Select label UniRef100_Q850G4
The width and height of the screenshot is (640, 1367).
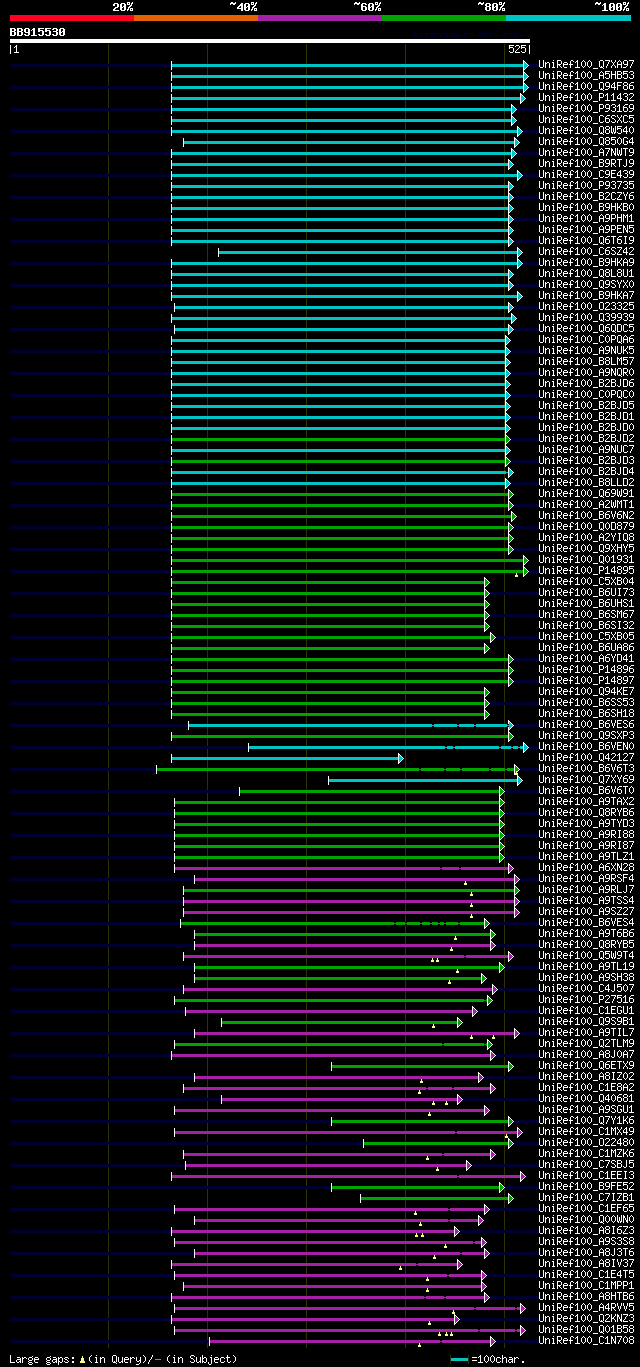[586, 141]
